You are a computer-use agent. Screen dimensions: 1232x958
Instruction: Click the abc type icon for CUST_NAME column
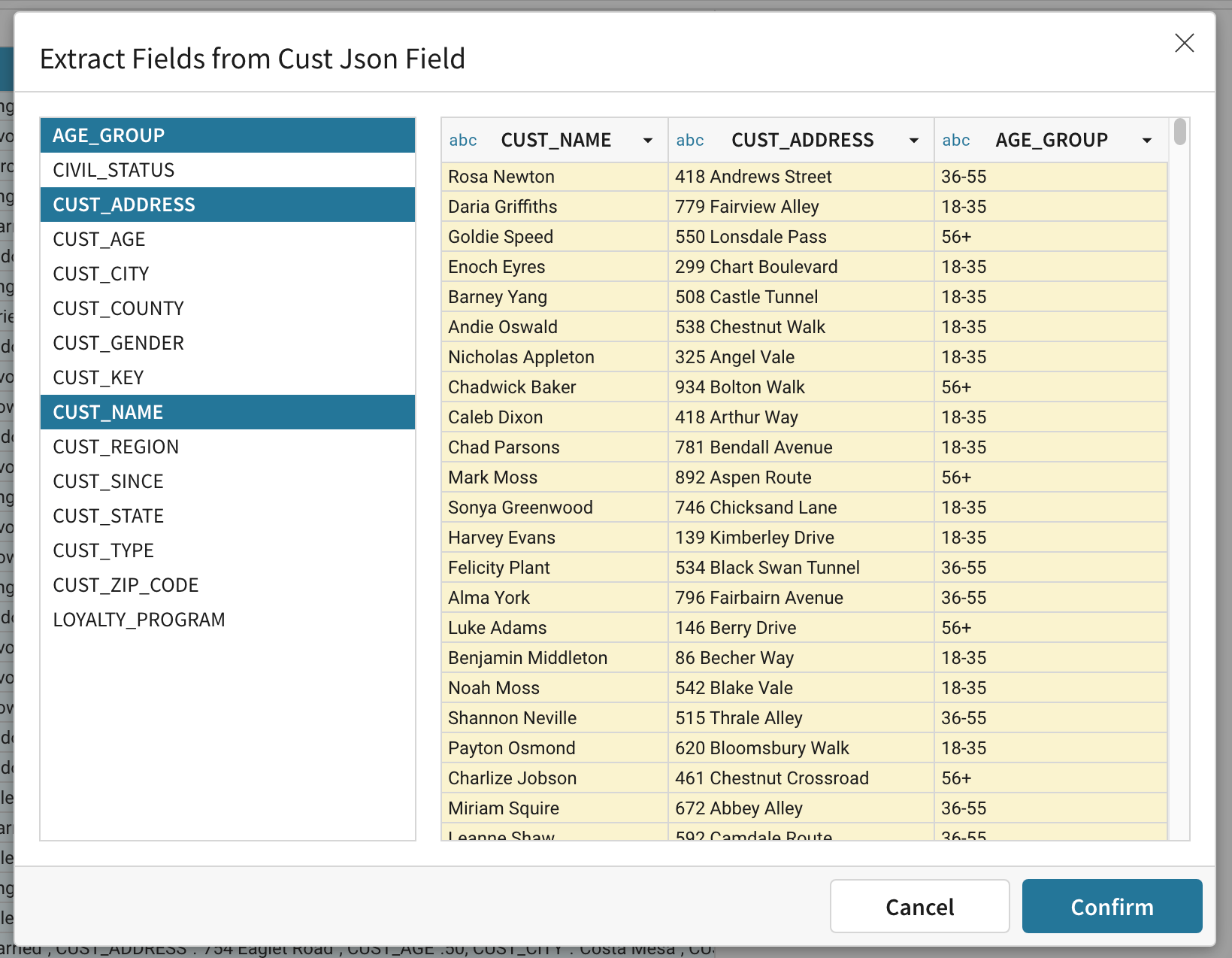(463, 141)
